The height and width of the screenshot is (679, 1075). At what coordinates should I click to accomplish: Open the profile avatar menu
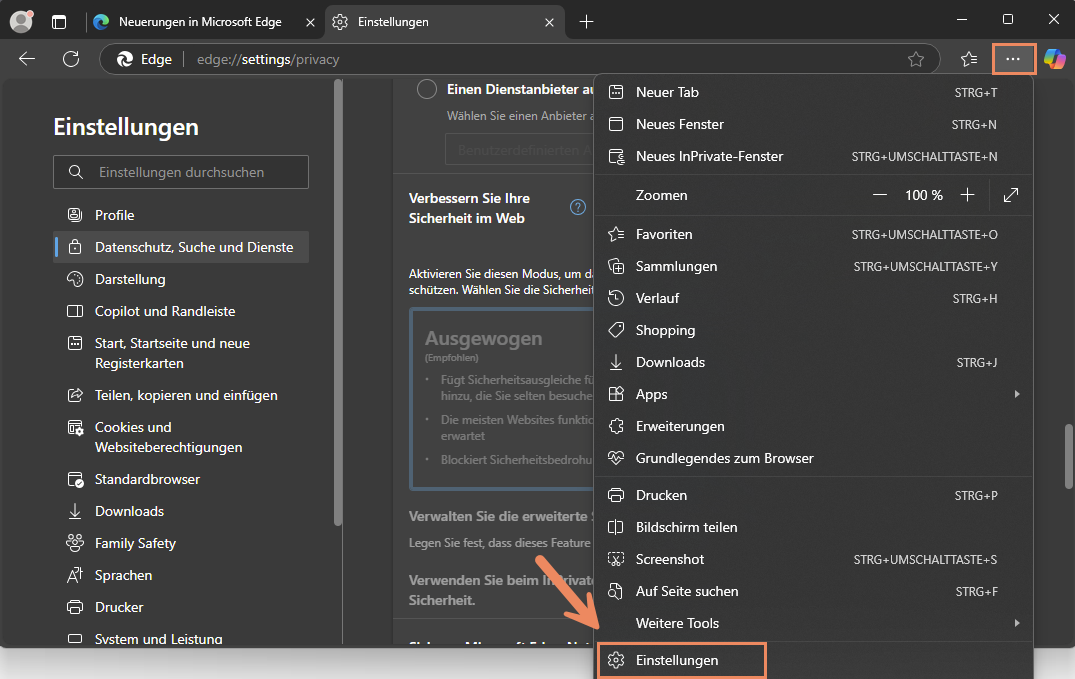(x=21, y=22)
